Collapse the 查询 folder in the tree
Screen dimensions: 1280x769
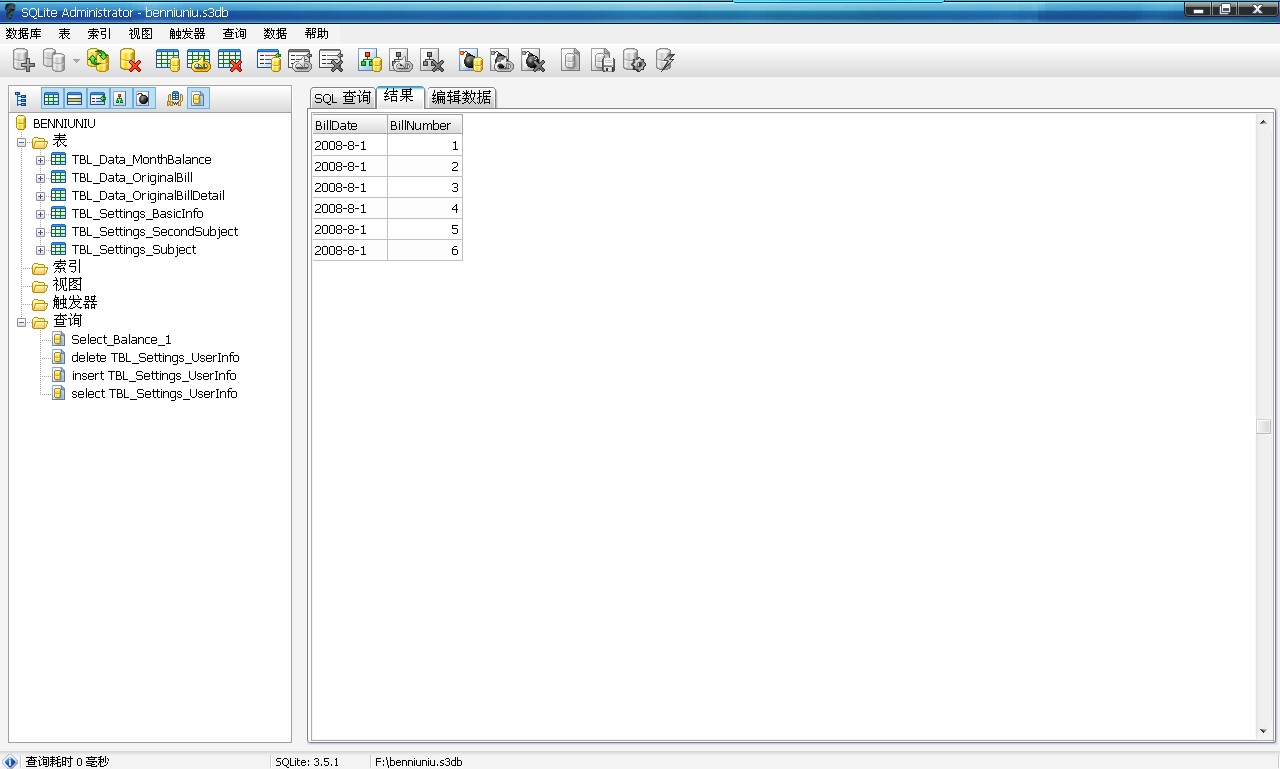click(x=22, y=322)
